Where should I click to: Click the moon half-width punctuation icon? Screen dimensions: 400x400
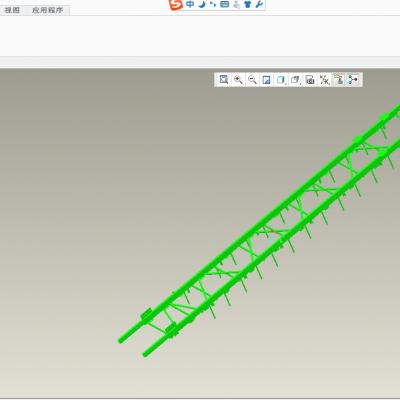pyautogui.click(x=202, y=4)
